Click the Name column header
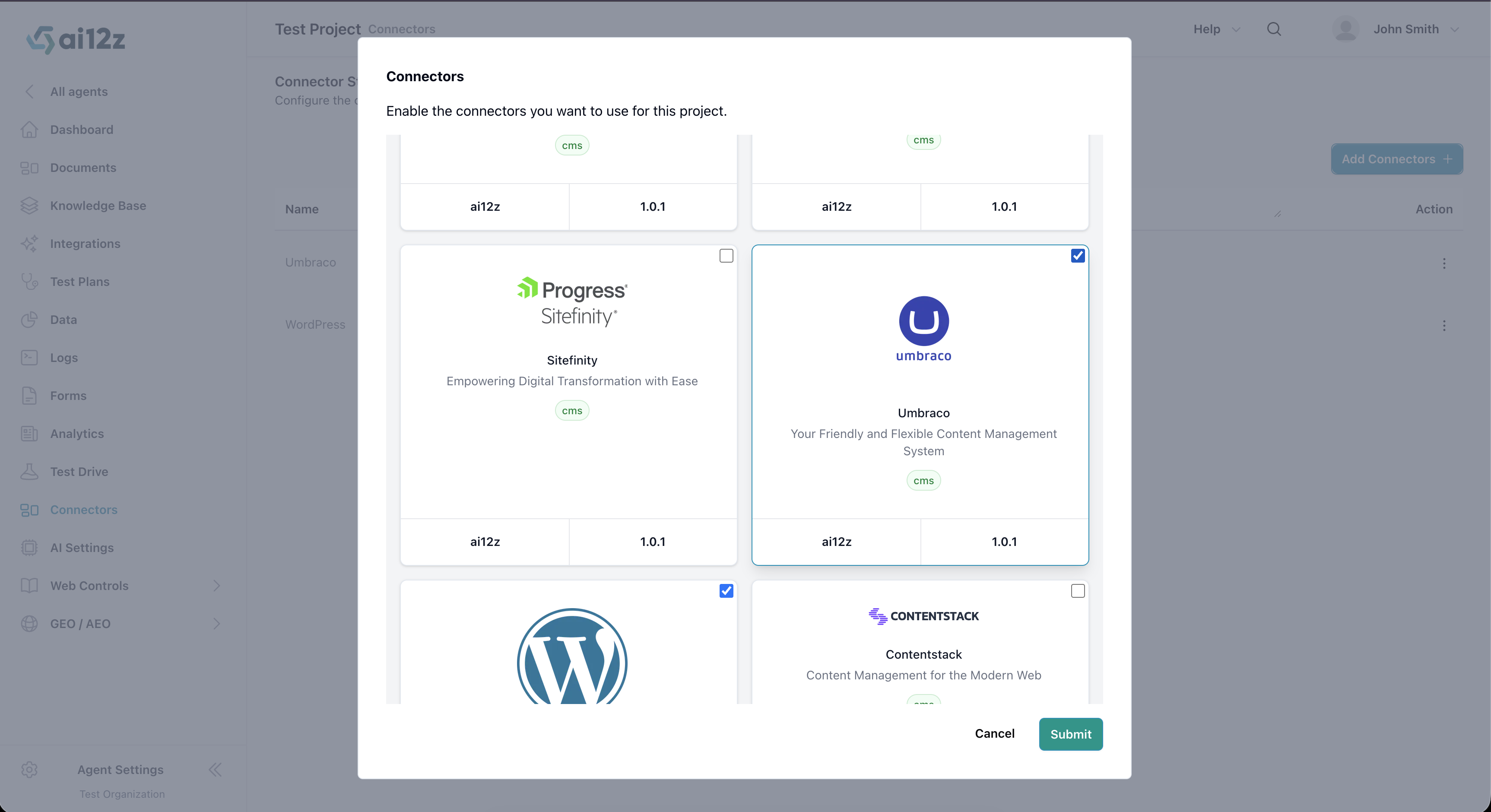1491x812 pixels. (301, 209)
